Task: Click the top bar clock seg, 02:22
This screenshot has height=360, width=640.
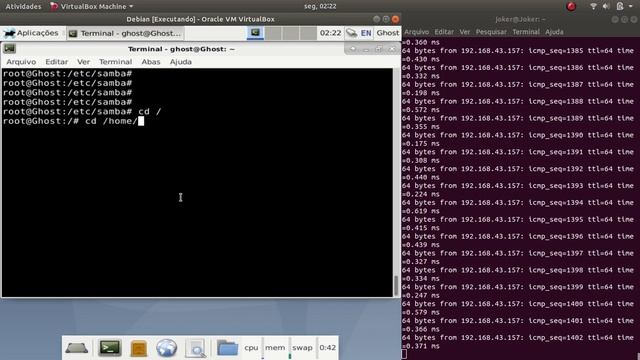Action: click(320, 6)
